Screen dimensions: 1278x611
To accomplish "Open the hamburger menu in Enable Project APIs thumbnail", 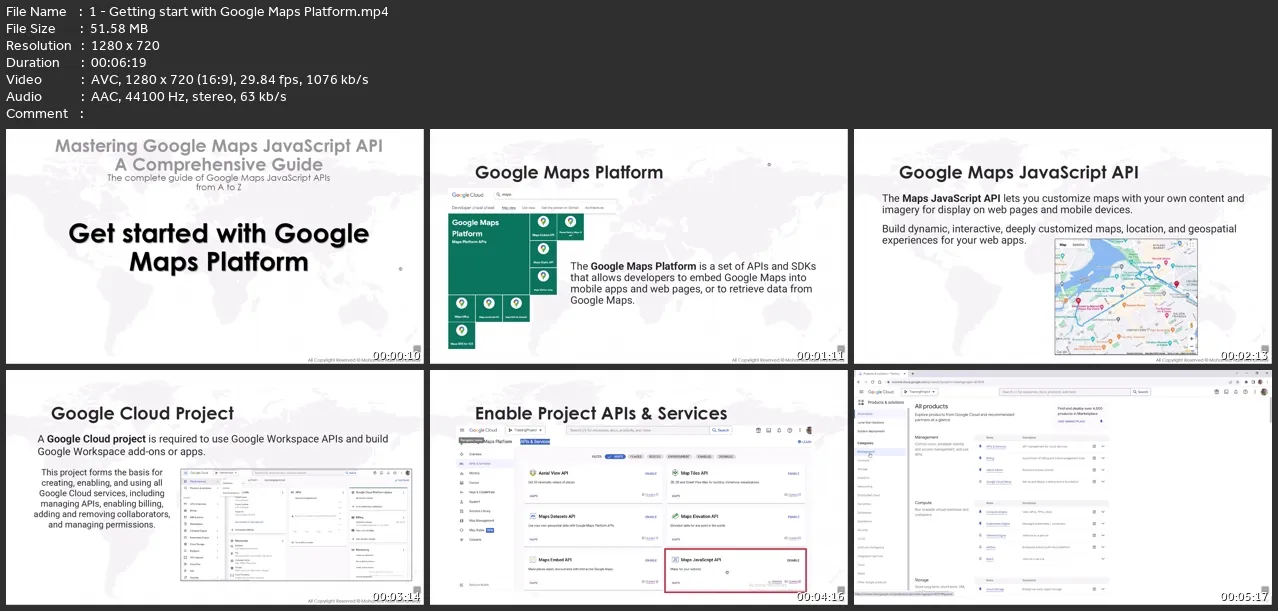I will pos(462,430).
